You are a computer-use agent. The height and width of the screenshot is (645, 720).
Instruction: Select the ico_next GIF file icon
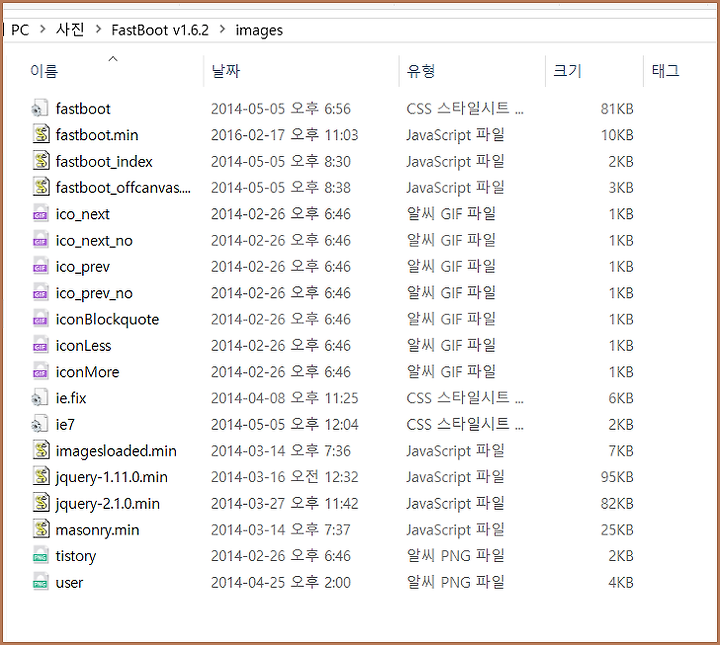[40, 214]
